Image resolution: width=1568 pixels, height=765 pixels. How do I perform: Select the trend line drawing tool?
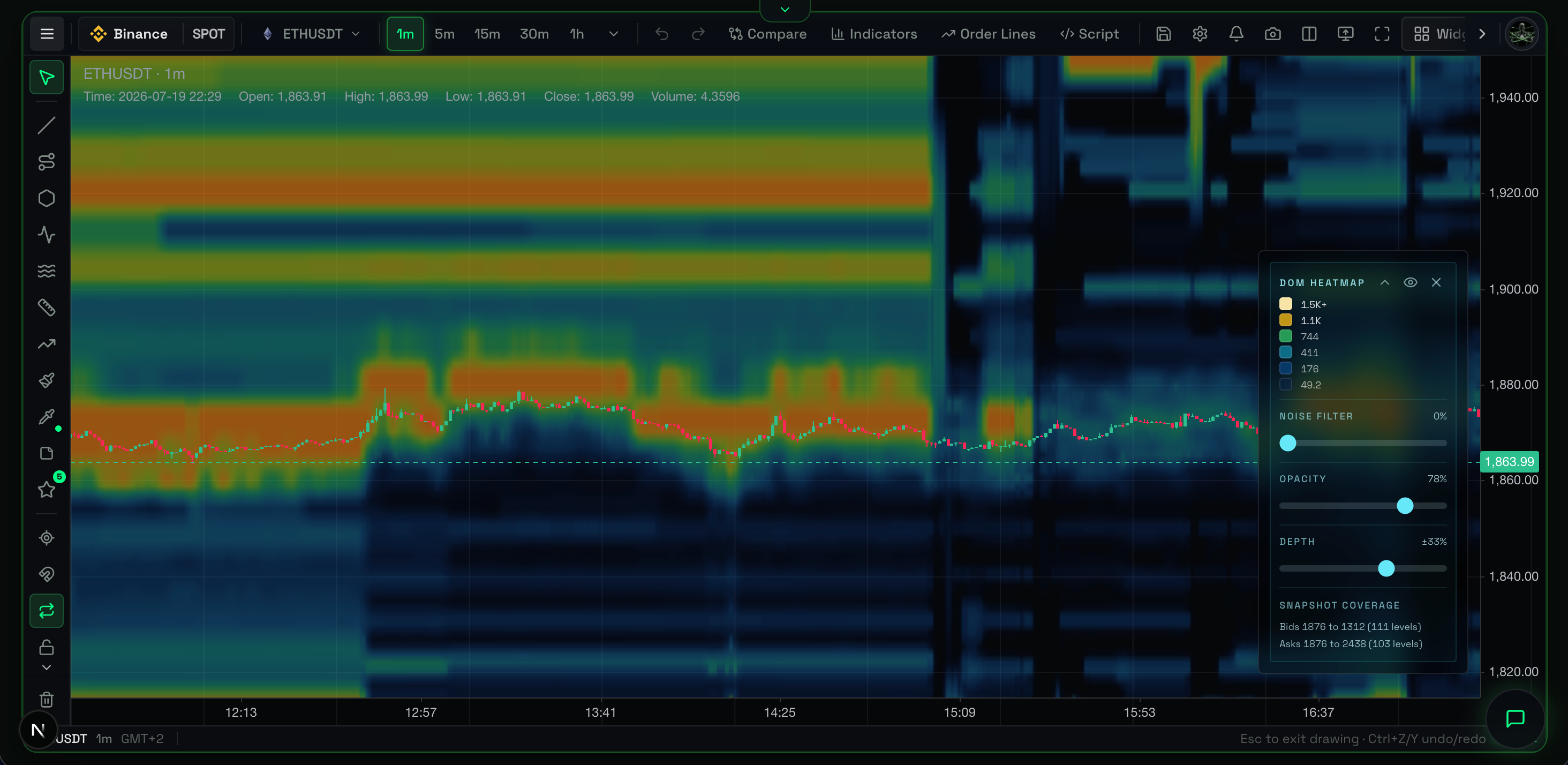click(x=47, y=125)
